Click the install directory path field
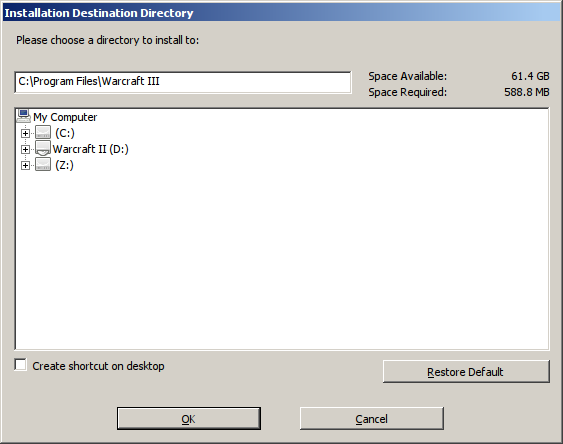 click(183, 82)
